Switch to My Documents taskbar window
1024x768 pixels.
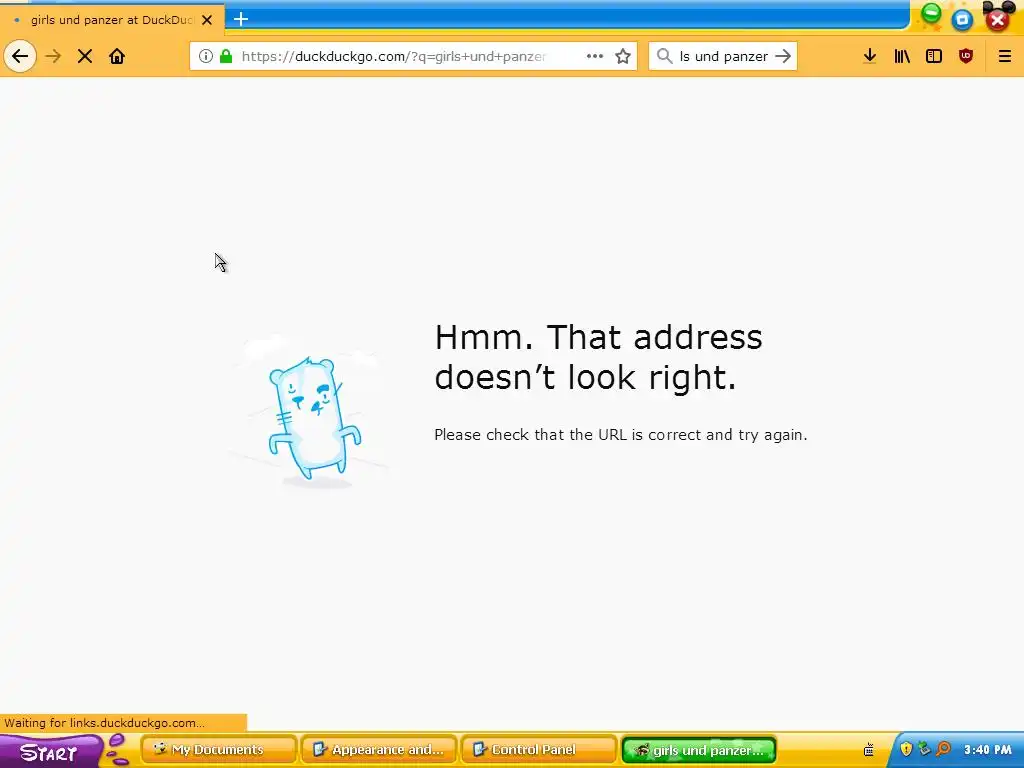tap(219, 750)
